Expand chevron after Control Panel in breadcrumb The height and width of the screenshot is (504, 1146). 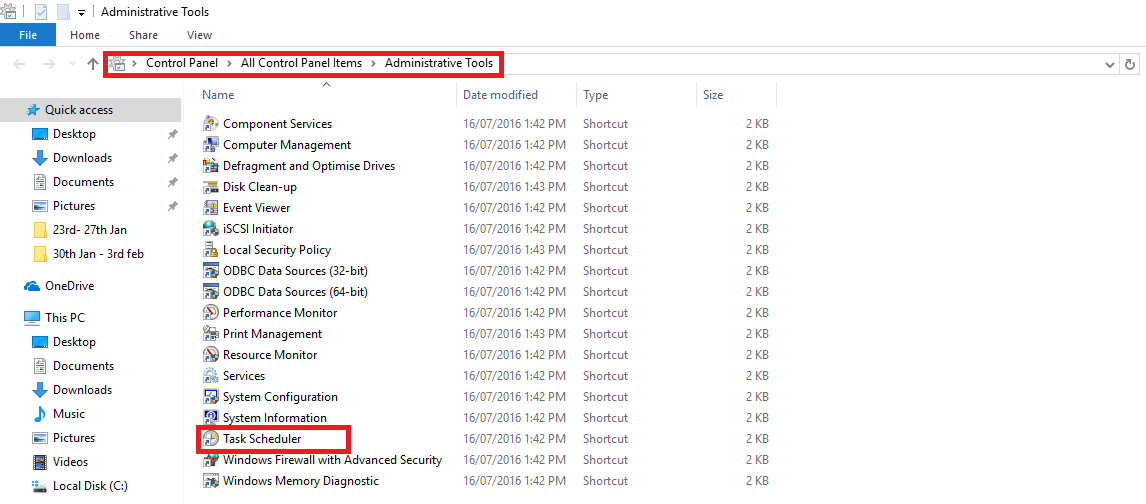point(229,64)
